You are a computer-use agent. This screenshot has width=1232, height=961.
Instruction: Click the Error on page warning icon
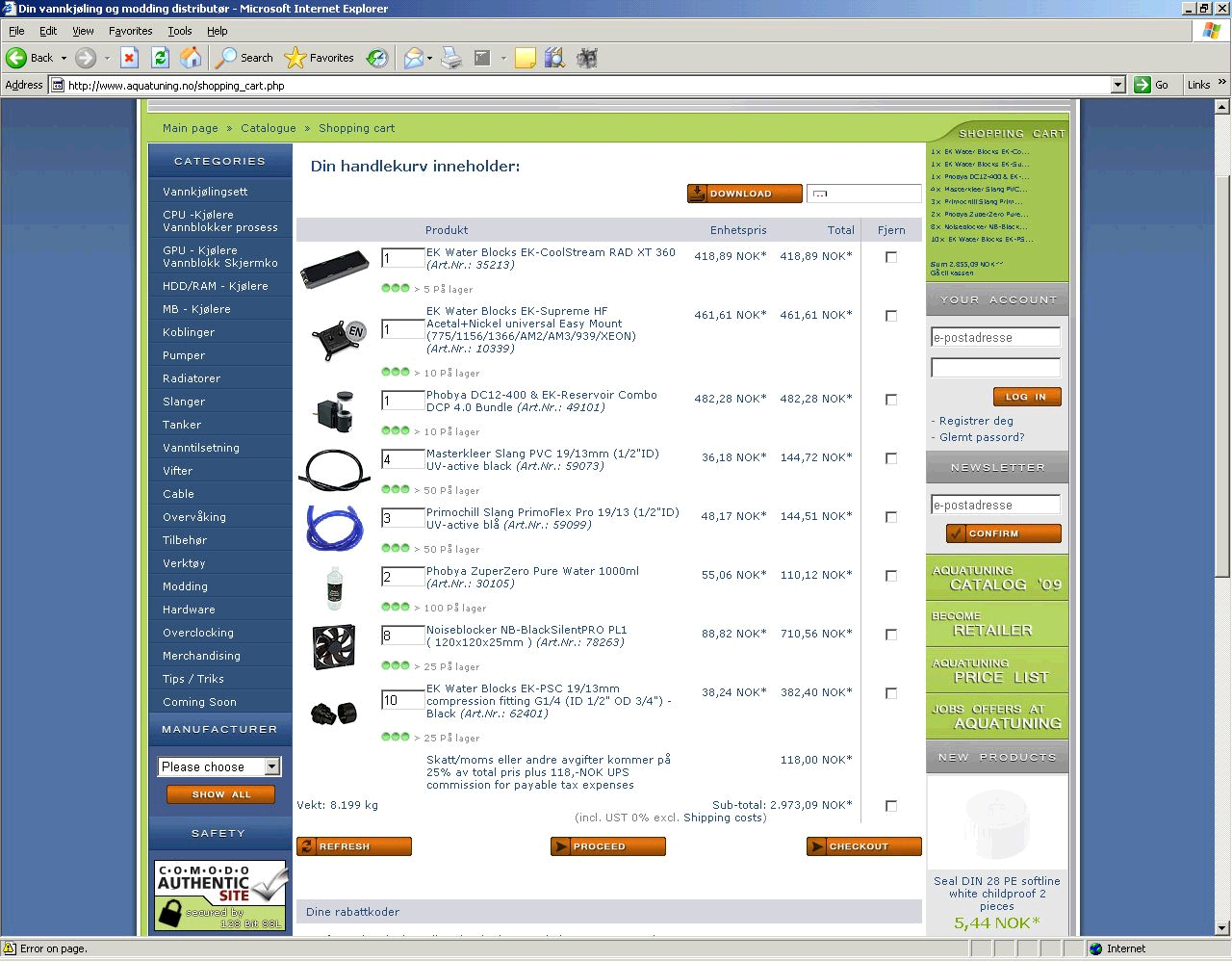[x=10, y=948]
